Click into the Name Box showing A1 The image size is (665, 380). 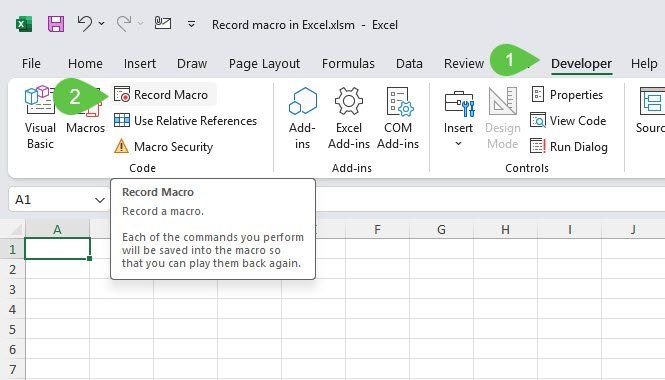coord(51,200)
